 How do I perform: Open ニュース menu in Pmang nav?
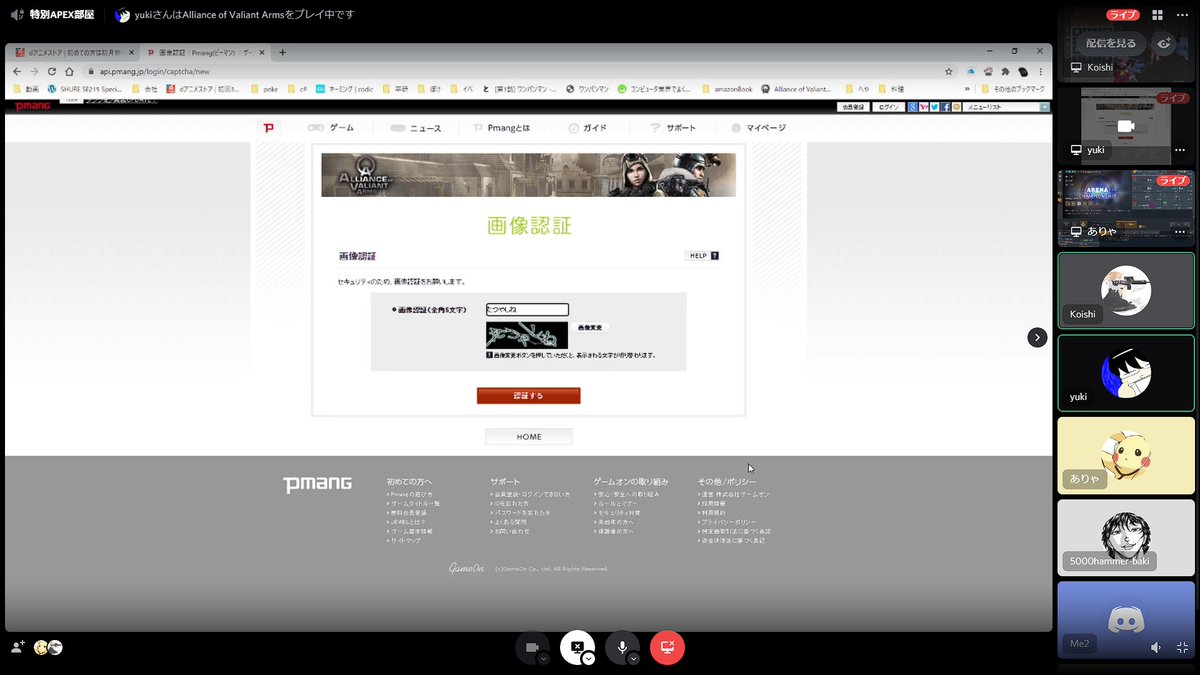click(x=416, y=128)
